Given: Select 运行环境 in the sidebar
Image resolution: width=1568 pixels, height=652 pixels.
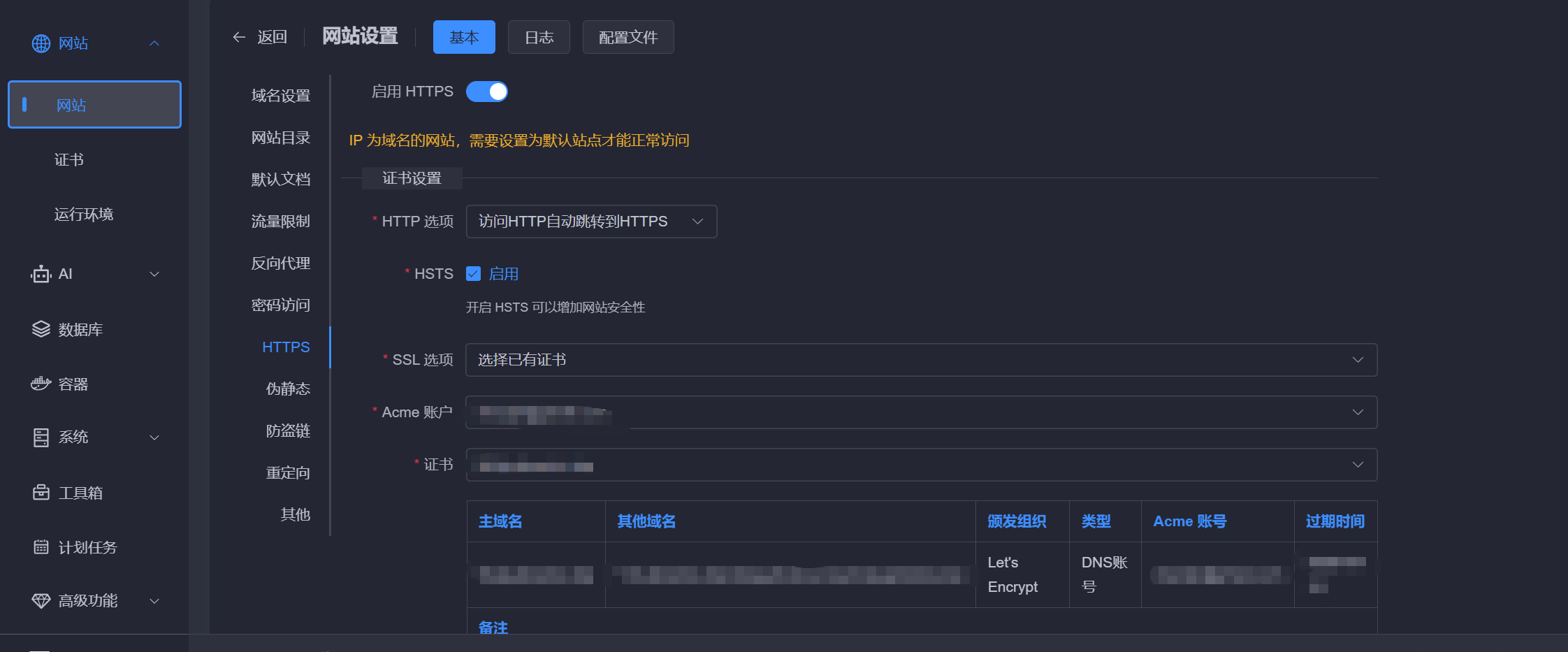Looking at the screenshot, I should click(x=84, y=215).
